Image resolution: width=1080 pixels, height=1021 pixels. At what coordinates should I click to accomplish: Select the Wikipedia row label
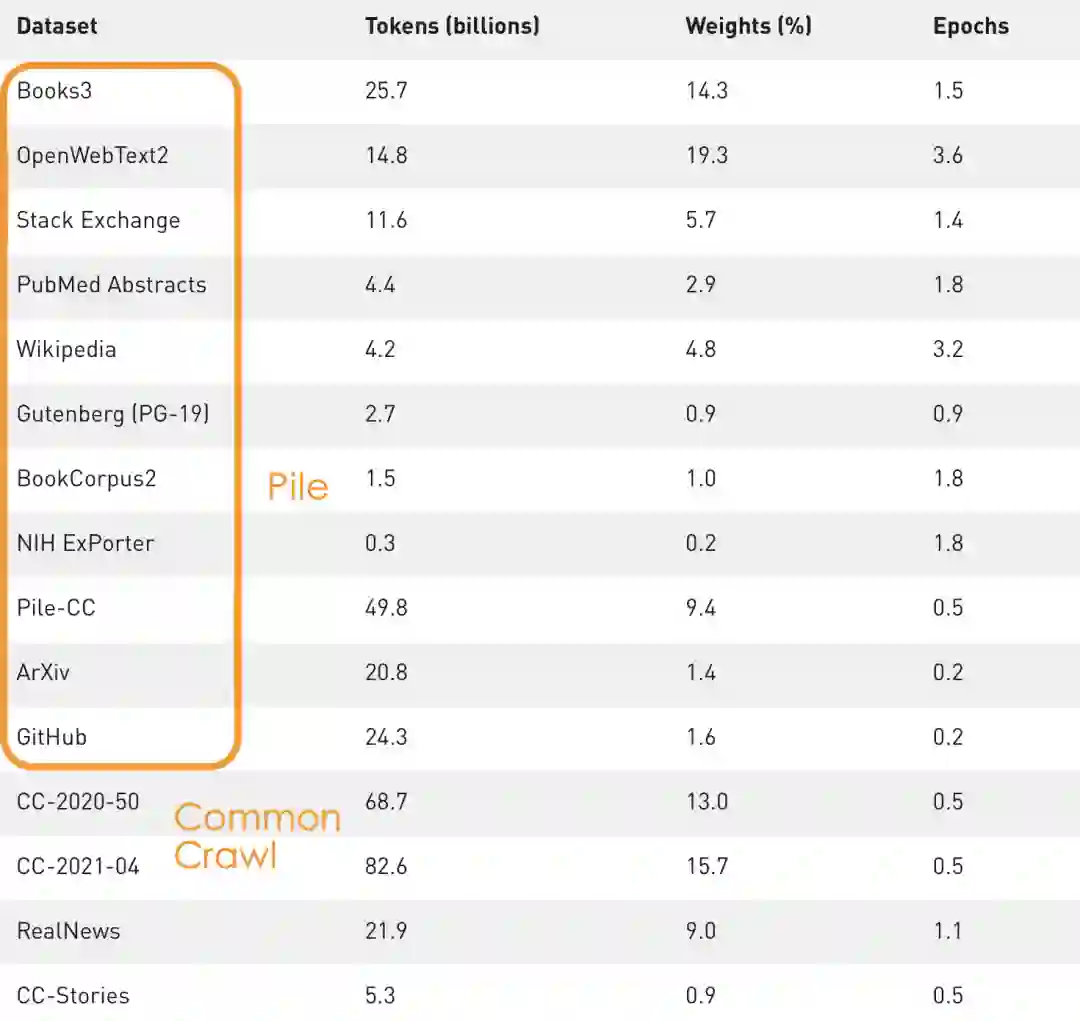tap(66, 350)
